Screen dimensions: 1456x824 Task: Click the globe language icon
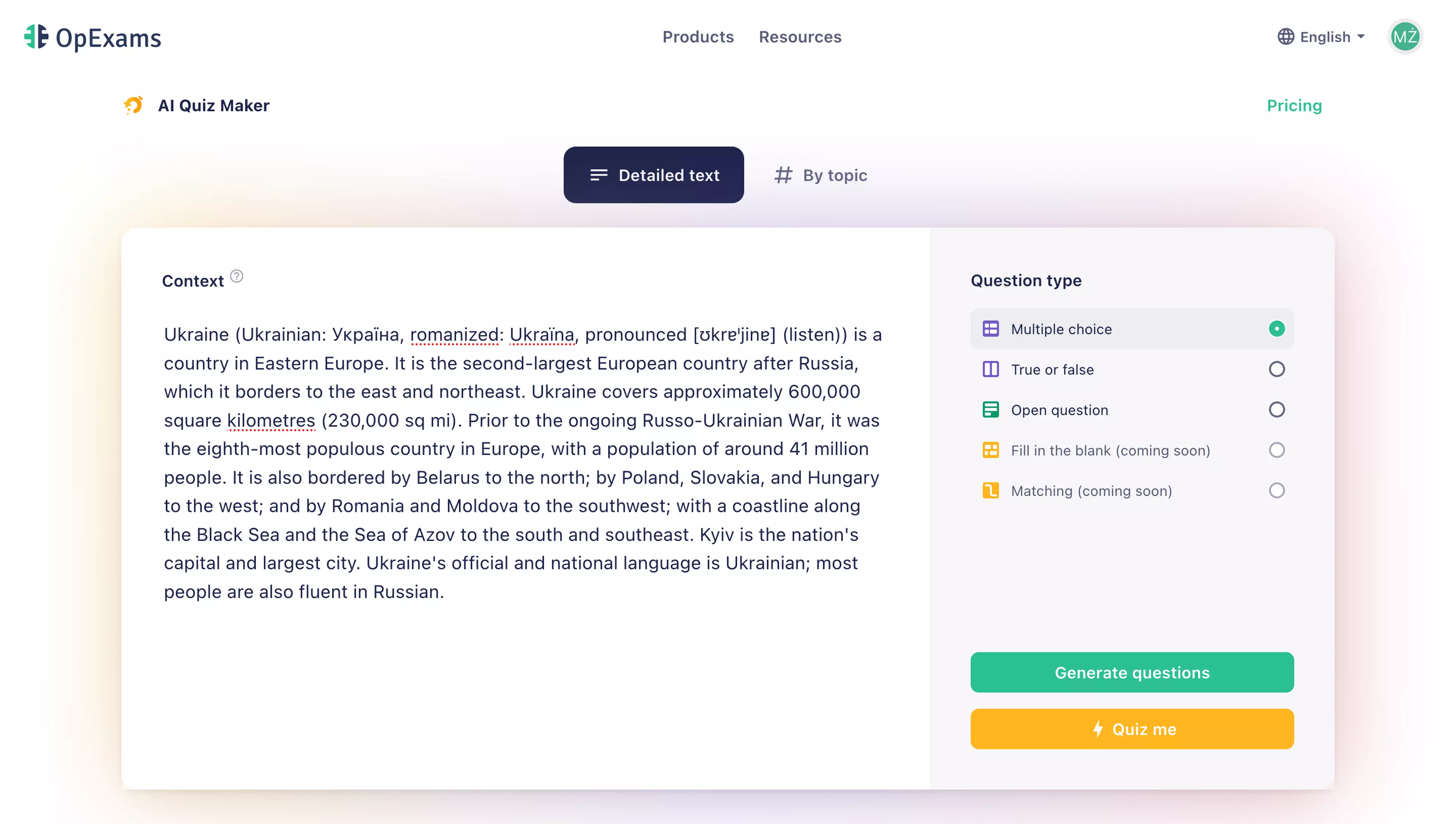[x=1285, y=36]
